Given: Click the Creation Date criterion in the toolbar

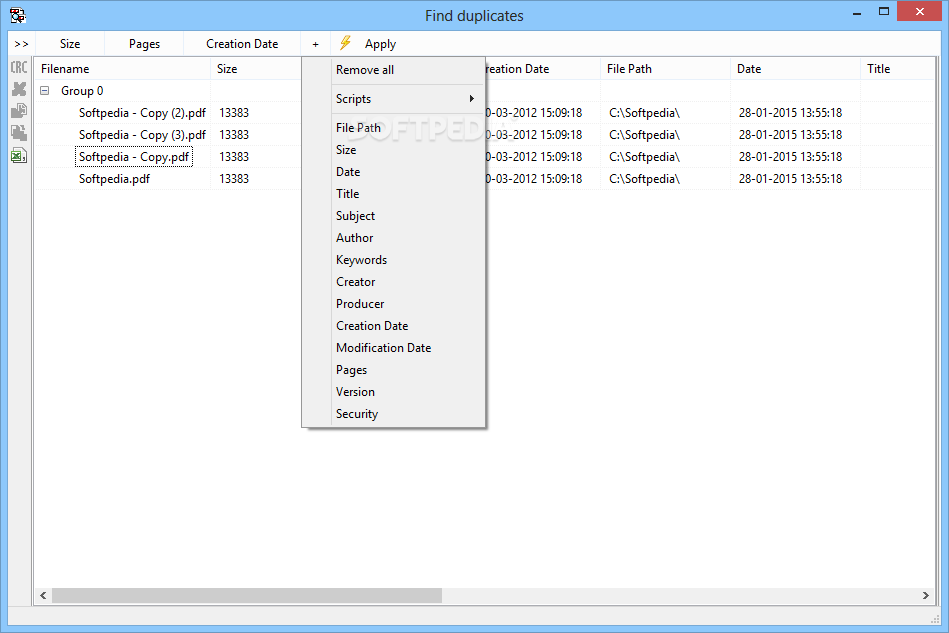Looking at the screenshot, I should point(242,44).
